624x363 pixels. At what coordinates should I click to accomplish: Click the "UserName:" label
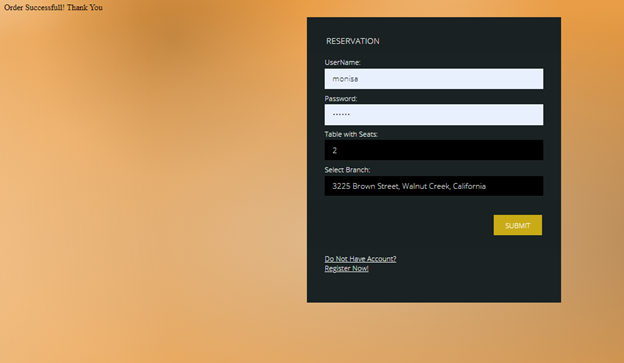[343, 62]
